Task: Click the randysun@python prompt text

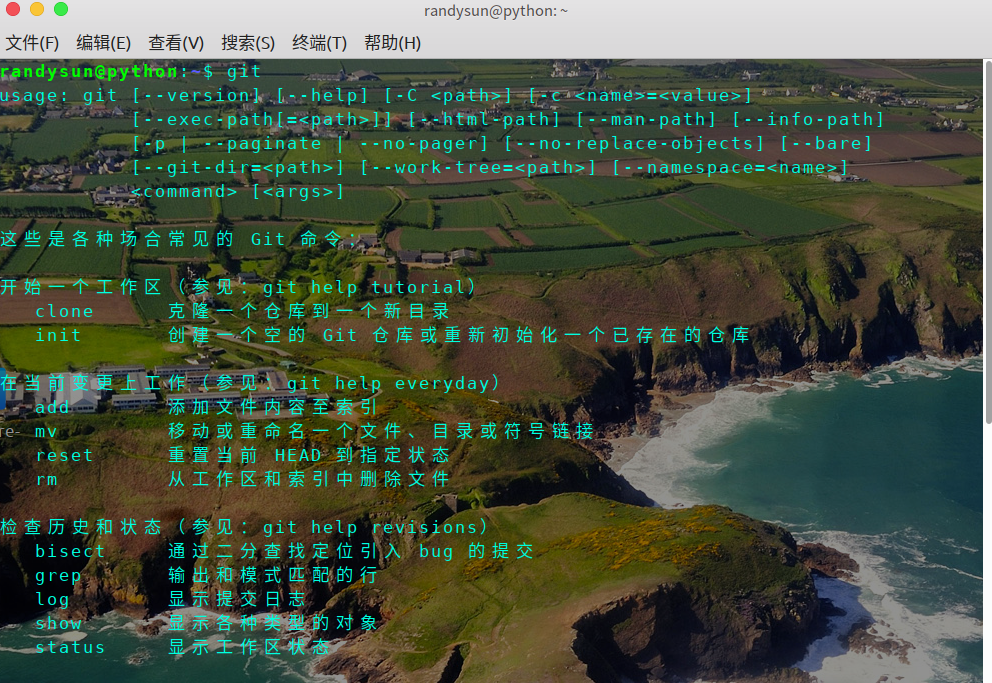Action: (90, 71)
